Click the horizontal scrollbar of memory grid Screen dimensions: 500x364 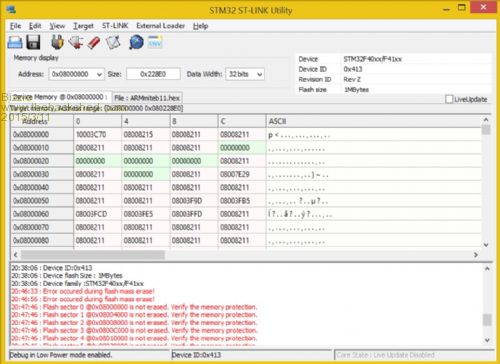(246, 255)
